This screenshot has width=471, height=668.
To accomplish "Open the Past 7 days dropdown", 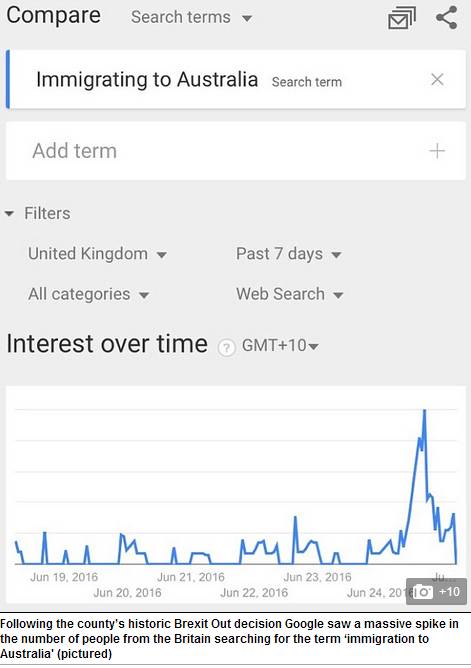I will [x=289, y=254].
